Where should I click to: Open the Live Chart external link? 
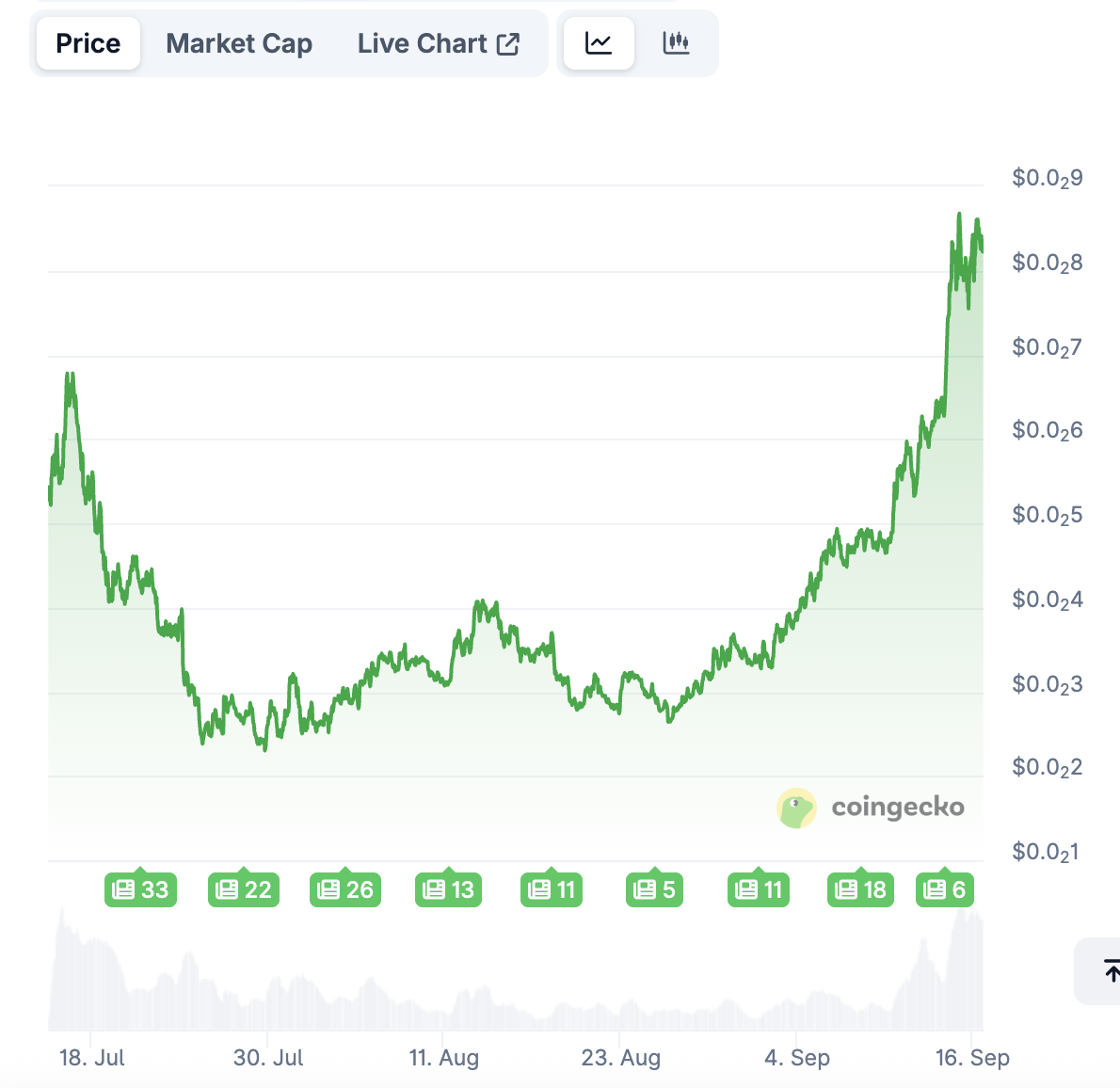[439, 43]
